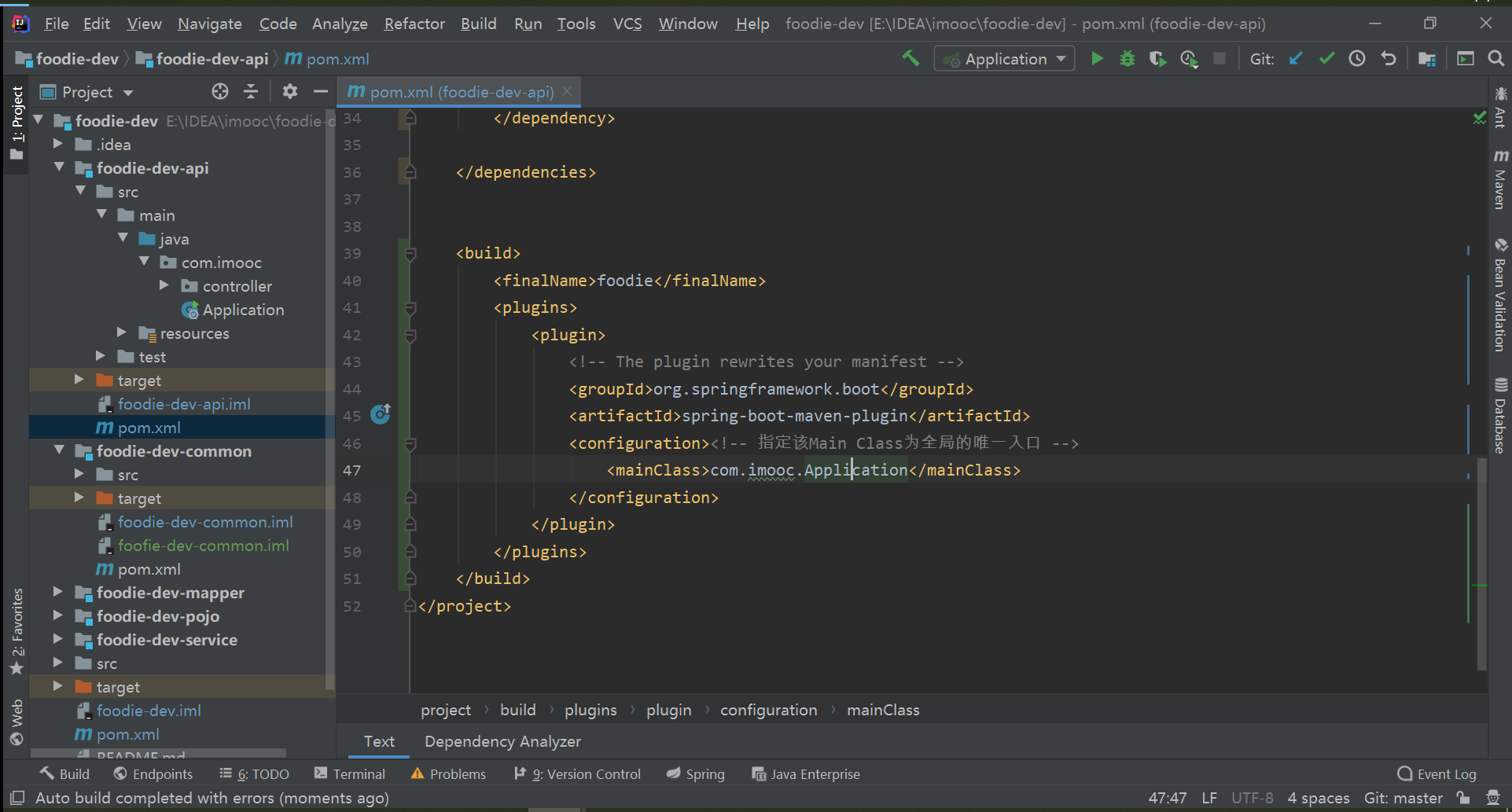
Task: Open the Refactor menu
Action: click(414, 24)
